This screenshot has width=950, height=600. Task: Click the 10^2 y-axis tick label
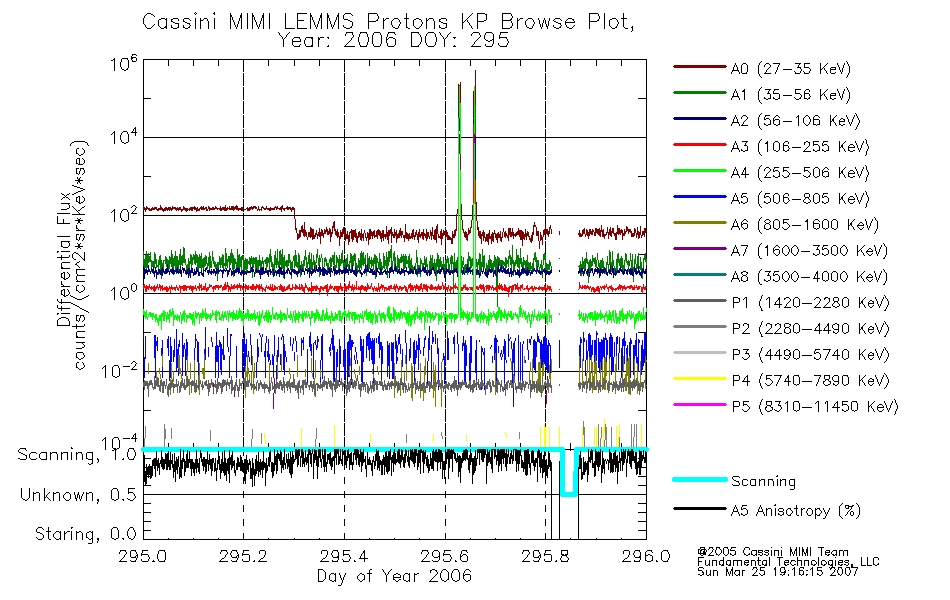click(124, 215)
